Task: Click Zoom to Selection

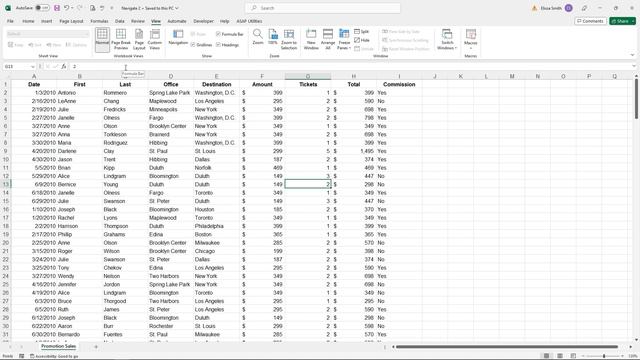Action: (289, 40)
